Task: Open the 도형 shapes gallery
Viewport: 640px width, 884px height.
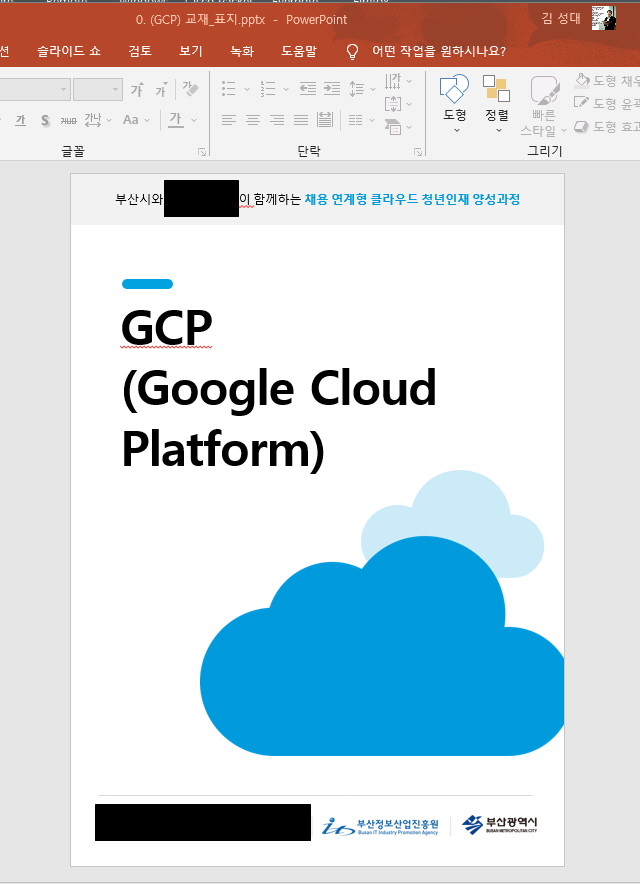Action: pos(454,104)
